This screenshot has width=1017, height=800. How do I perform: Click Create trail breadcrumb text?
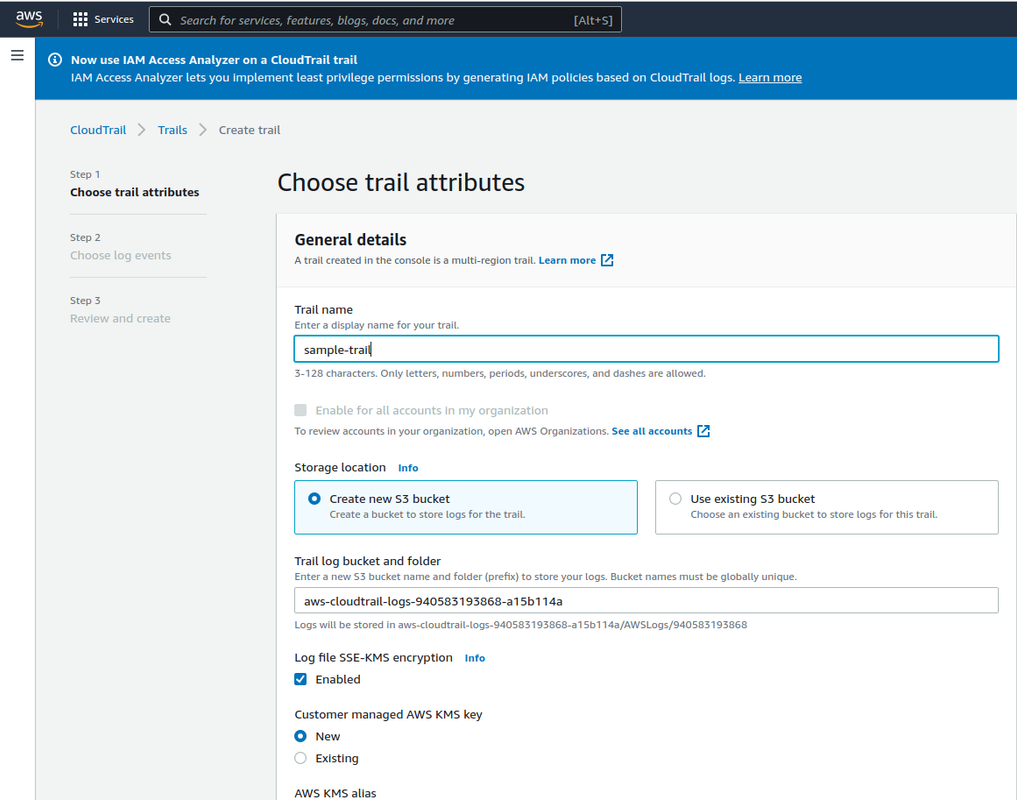(250, 130)
